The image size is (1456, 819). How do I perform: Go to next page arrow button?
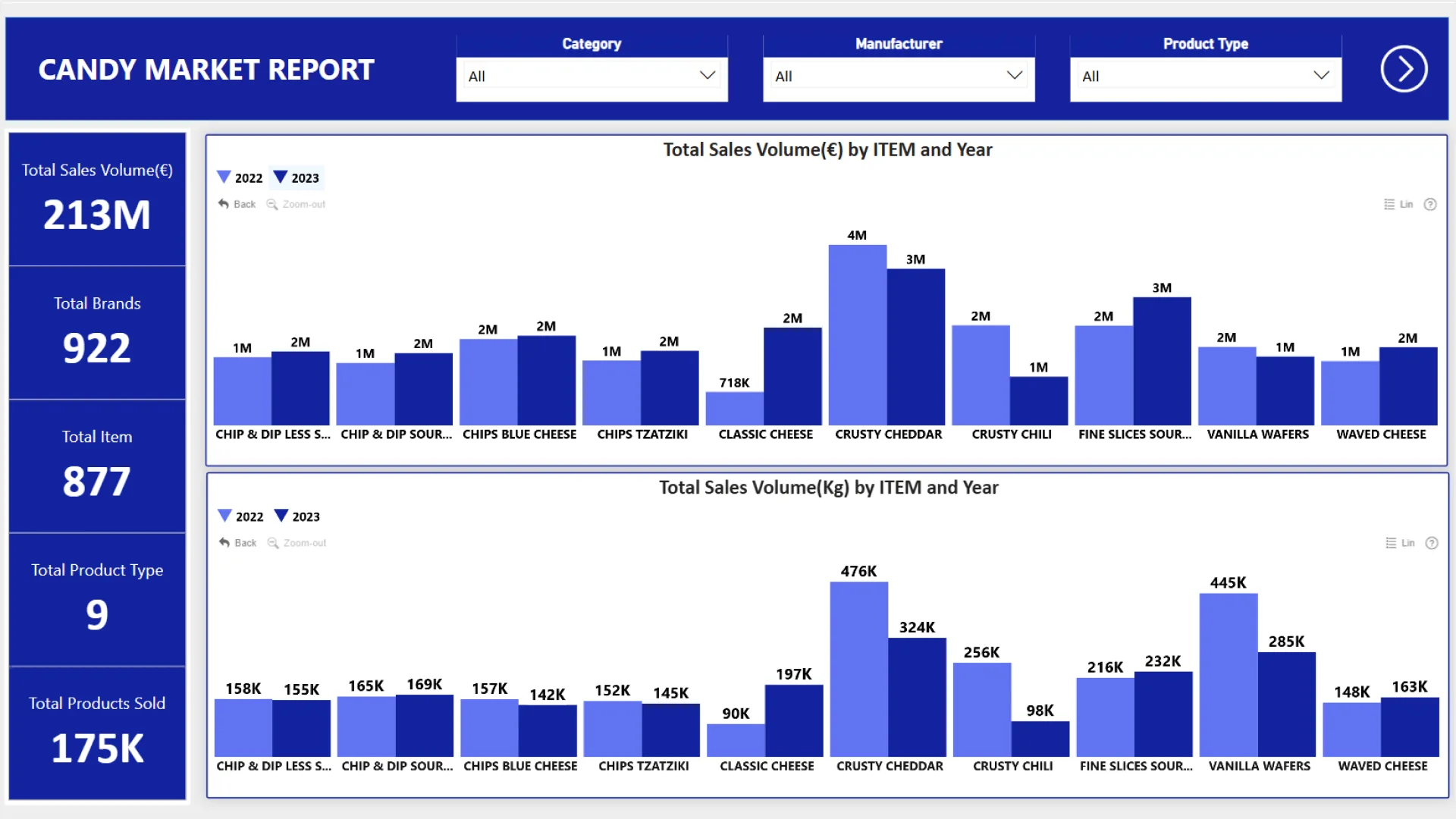tap(1404, 69)
